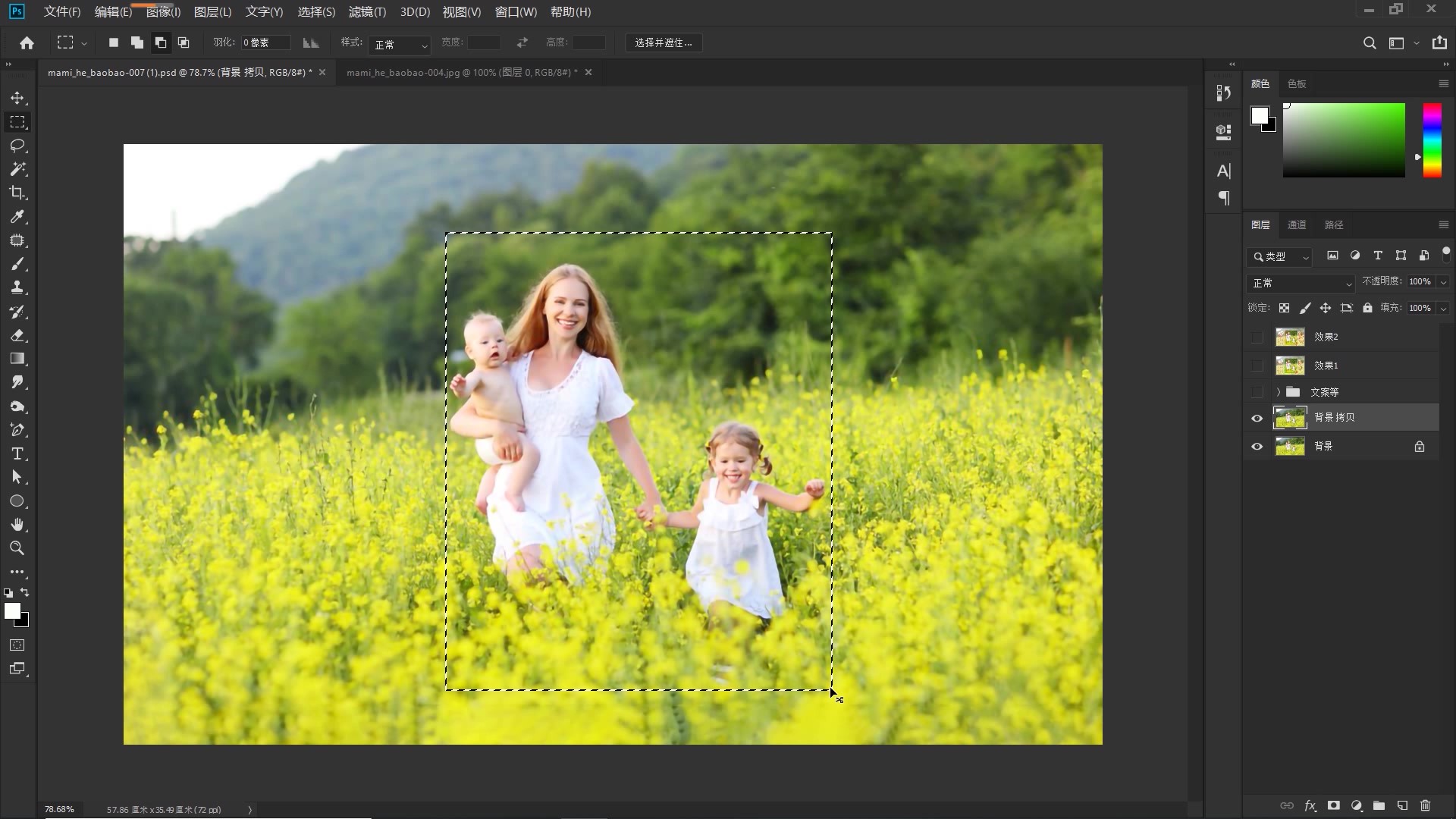
Task: Expand the 文案等 layer group
Action: (x=1278, y=392)
